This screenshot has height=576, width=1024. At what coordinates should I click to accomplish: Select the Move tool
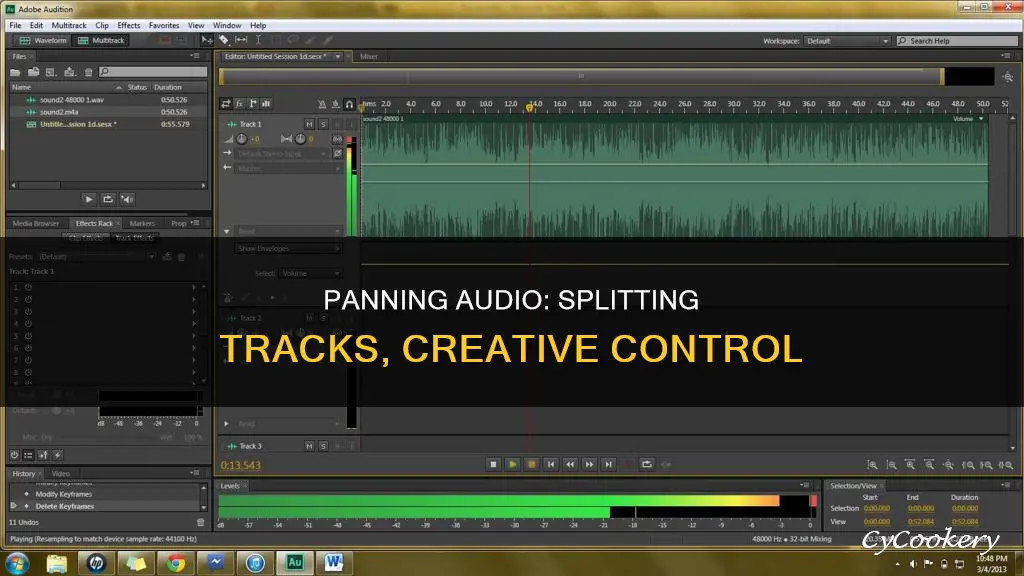pos(206,40)
